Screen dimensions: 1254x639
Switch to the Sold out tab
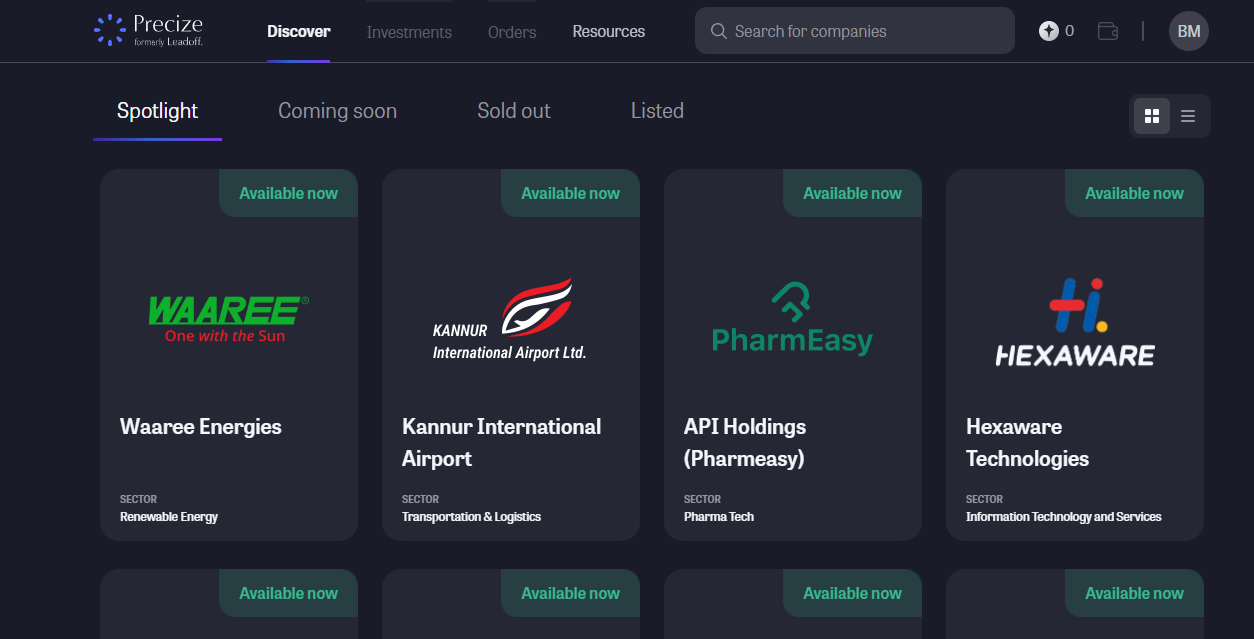click(514, 111)
